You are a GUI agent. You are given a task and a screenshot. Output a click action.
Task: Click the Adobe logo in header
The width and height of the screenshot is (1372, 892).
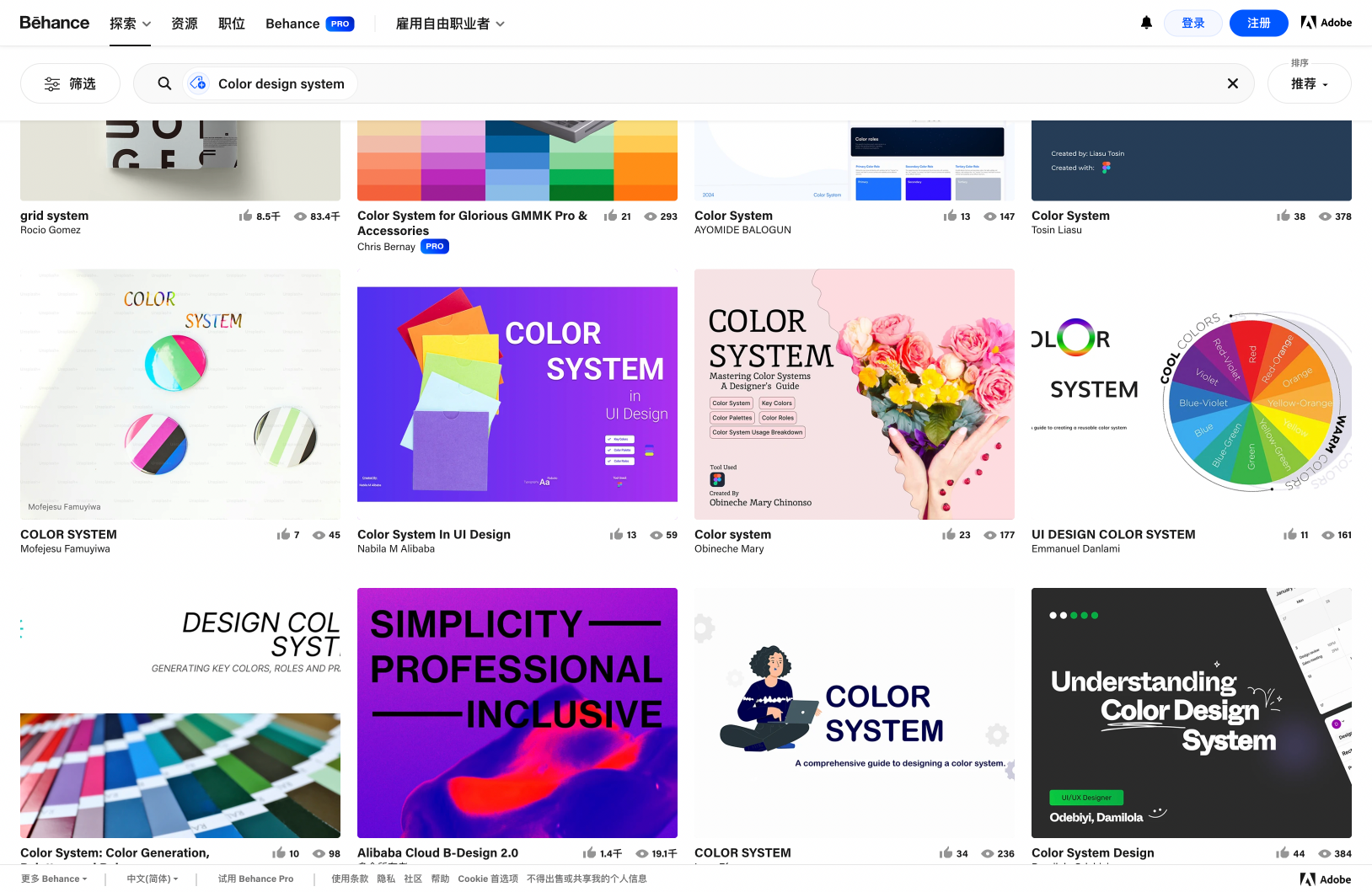coord(1326,23)
